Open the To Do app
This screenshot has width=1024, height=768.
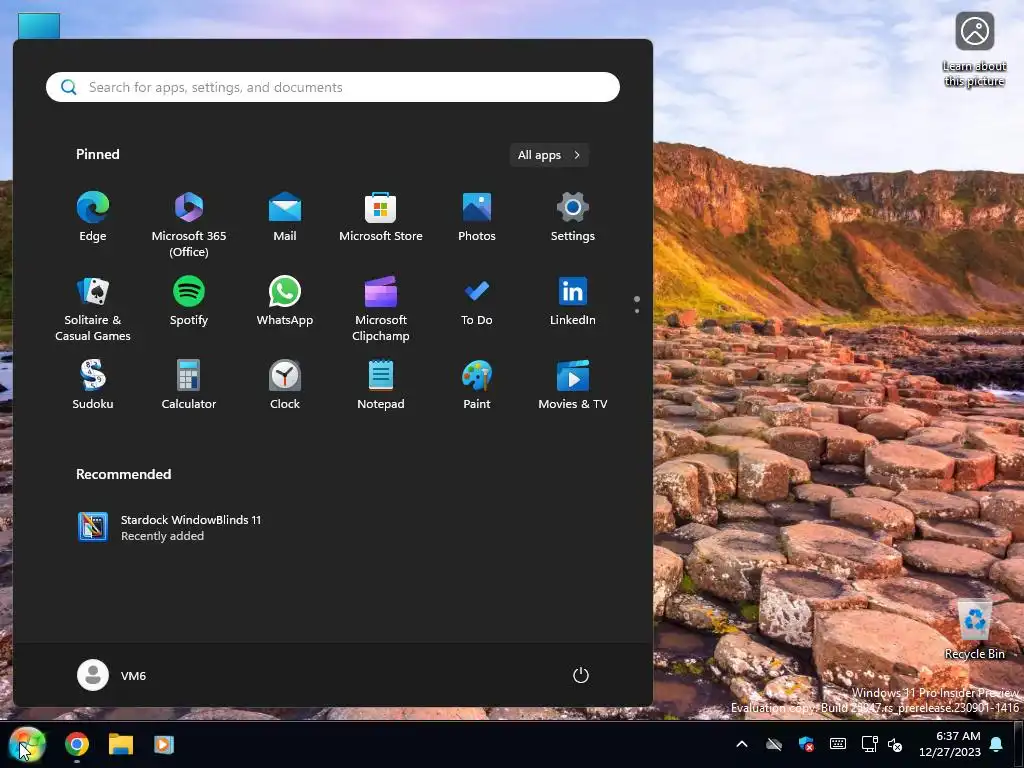pyautogui.click(x=477, y=301)
